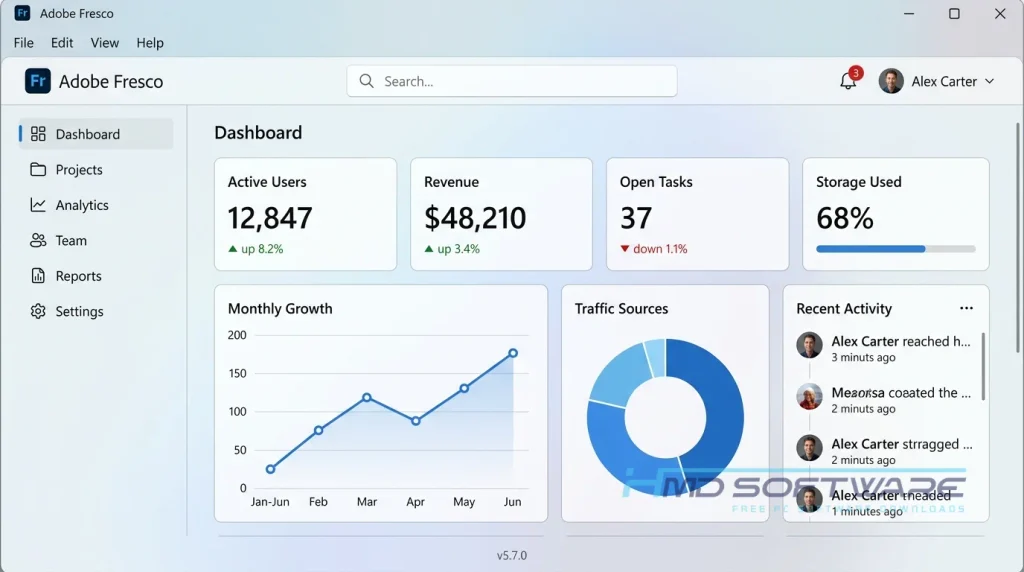
Task: Click green up arrow under Revenue
Action: [428, 249]
